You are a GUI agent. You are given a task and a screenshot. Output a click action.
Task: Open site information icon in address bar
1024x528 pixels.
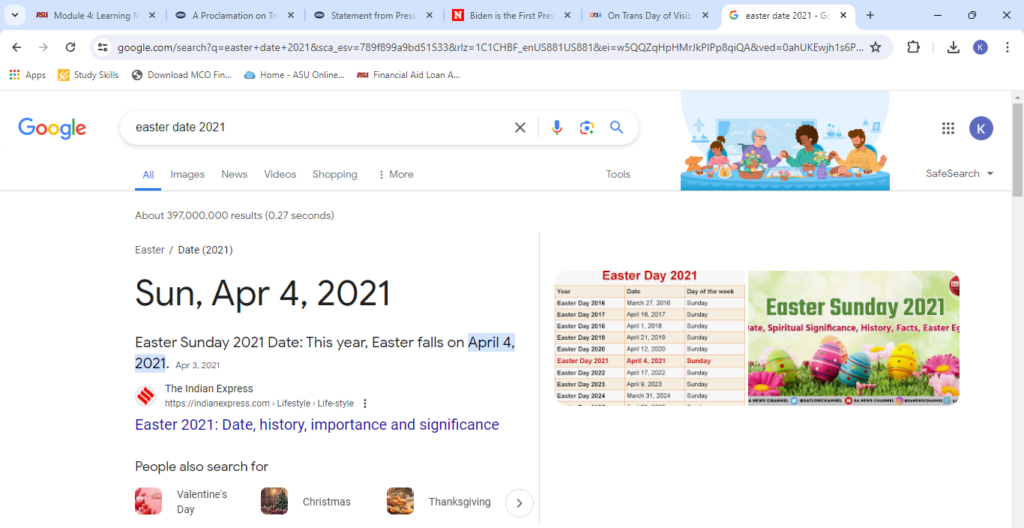click(101, 47)
